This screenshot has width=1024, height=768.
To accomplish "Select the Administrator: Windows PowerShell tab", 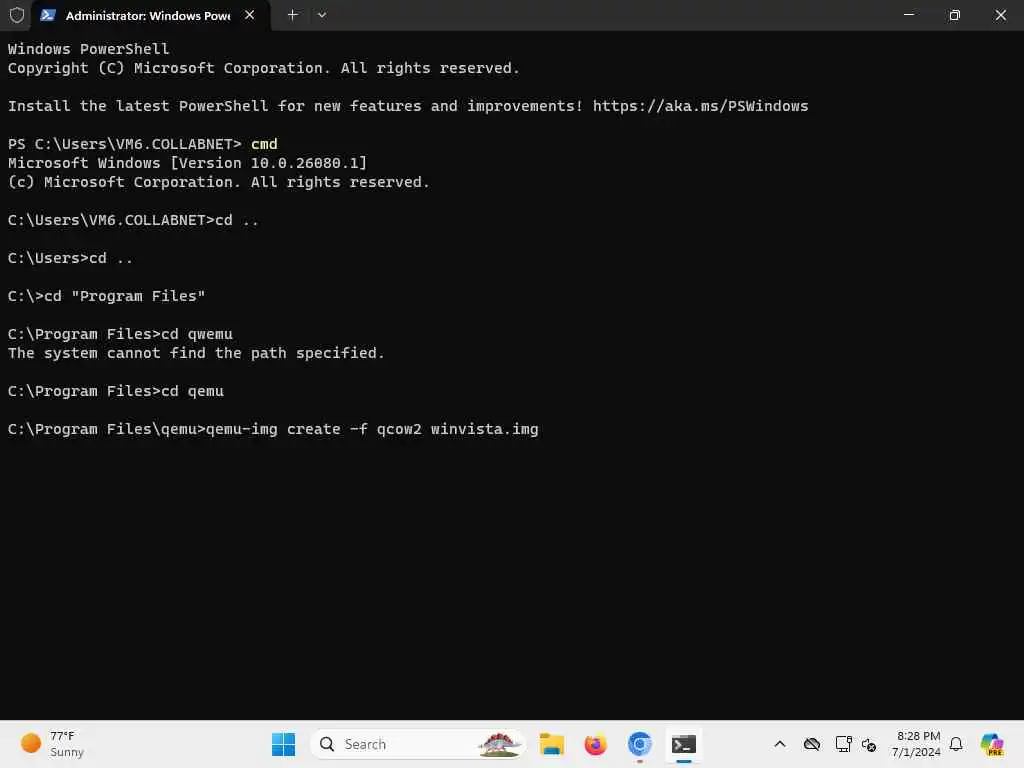I will tap(150, 15).
